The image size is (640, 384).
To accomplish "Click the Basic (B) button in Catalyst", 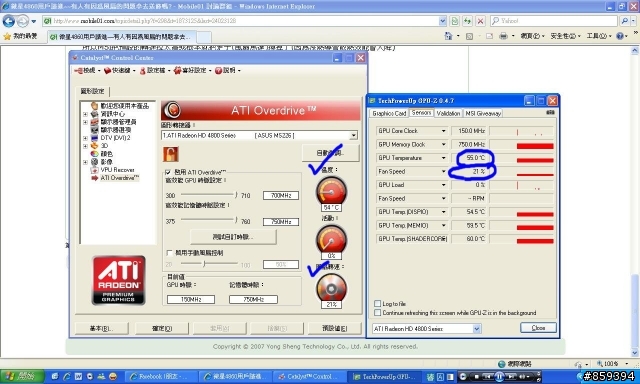I will pyautogui.click(x=102, y=329).
